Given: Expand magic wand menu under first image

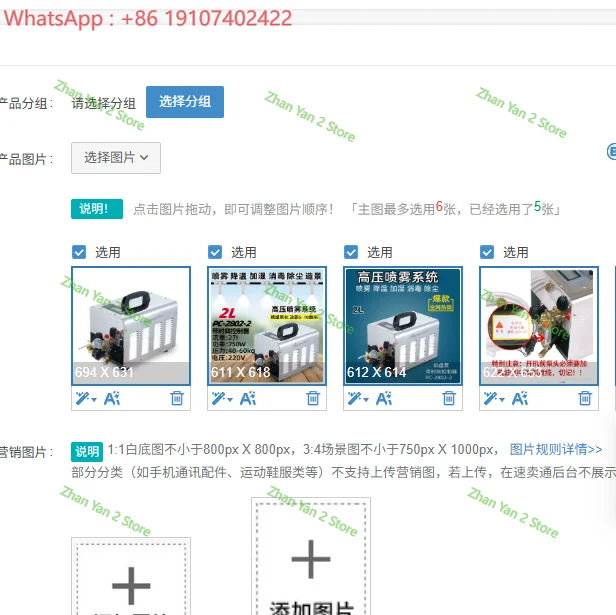Looking at the screenshot, I should pyautogui.click(x=86, y=398).
